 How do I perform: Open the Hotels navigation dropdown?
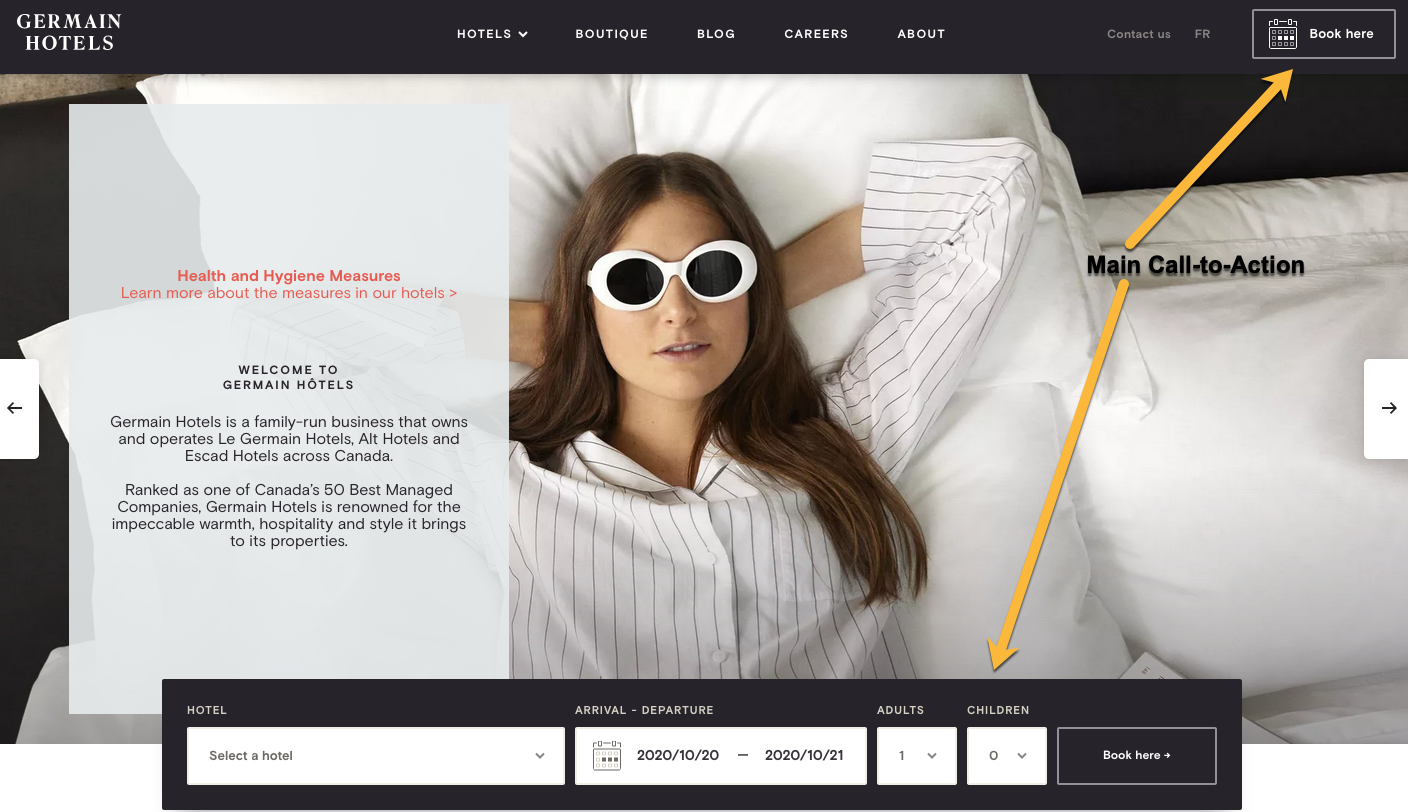[x=492, y=34]
